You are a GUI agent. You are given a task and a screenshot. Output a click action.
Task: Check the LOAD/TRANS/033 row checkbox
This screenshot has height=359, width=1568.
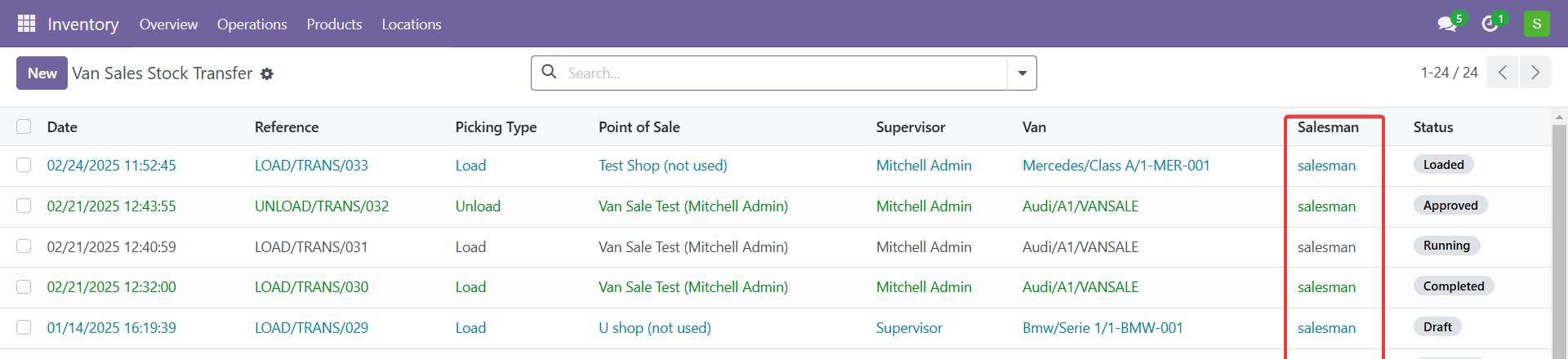coord(24,165)
